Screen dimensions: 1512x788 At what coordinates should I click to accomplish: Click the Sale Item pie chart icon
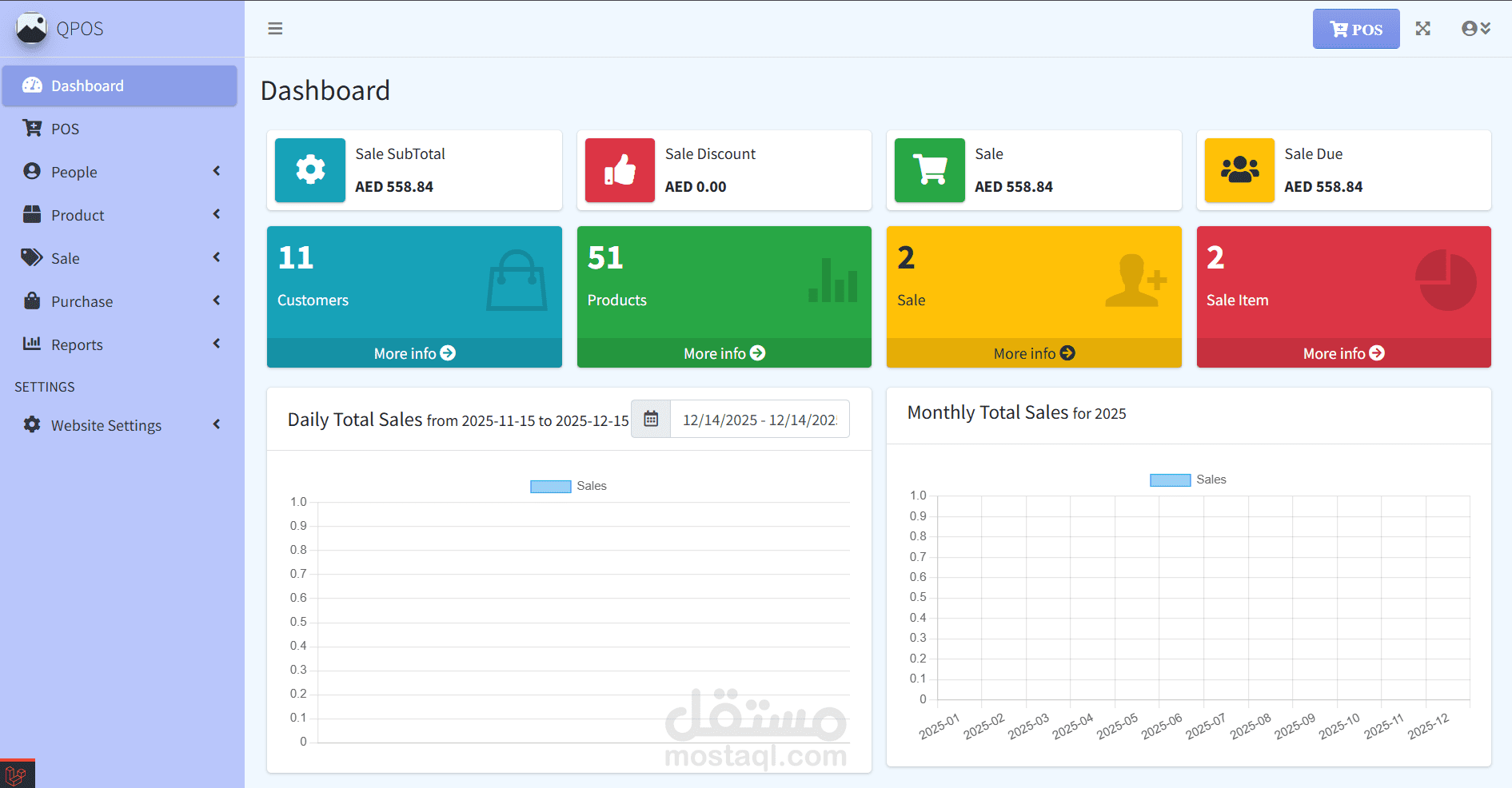1446,281
